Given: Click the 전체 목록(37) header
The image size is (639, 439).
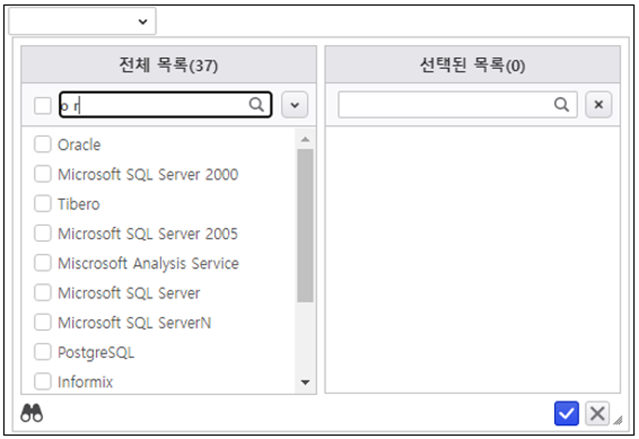Looking at the screenshot, I should tap(169, 65).
